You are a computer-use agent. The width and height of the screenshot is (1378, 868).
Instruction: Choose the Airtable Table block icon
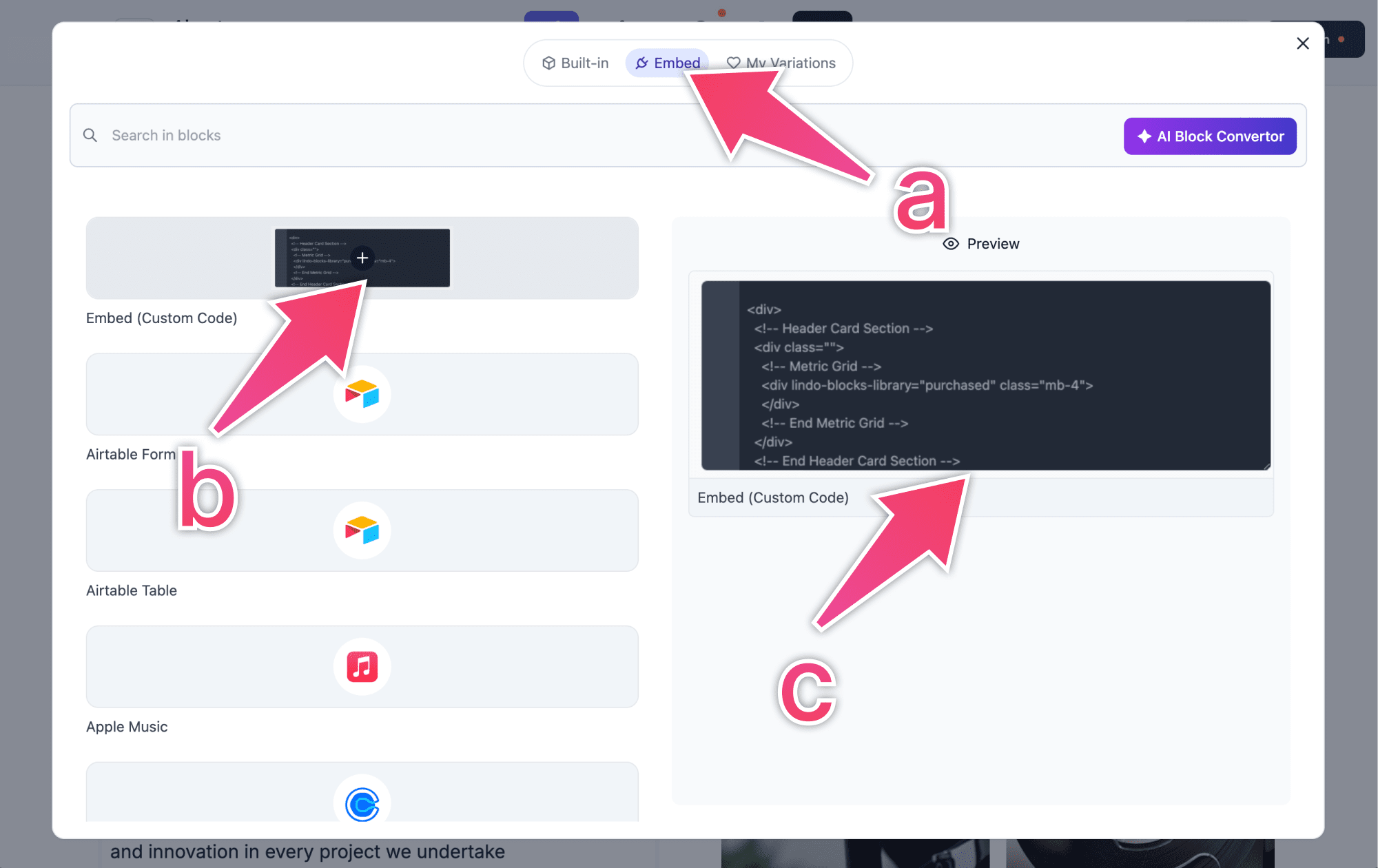coord(362,530)
